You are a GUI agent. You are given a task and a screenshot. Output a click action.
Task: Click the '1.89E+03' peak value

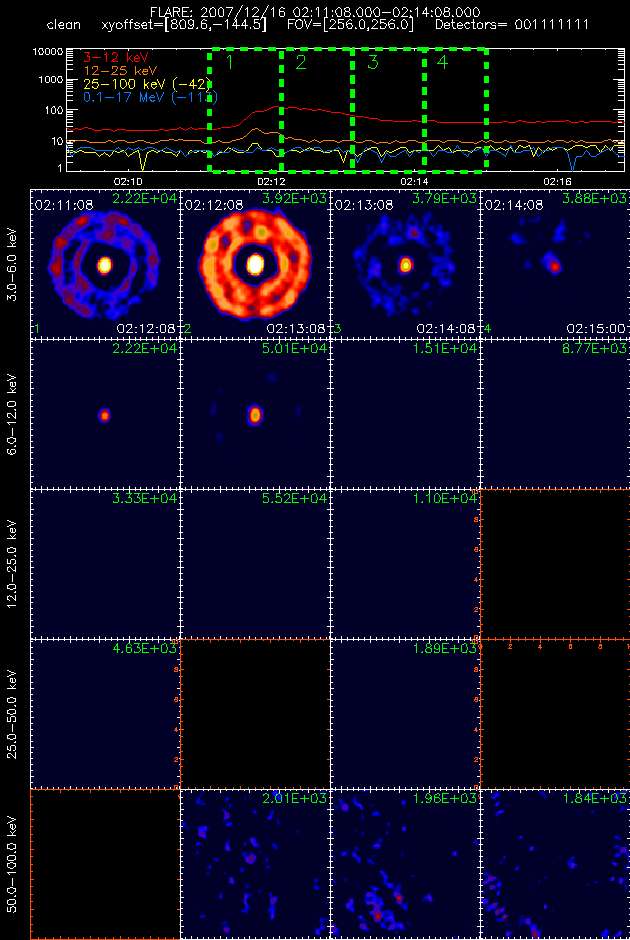click(445, 648)
